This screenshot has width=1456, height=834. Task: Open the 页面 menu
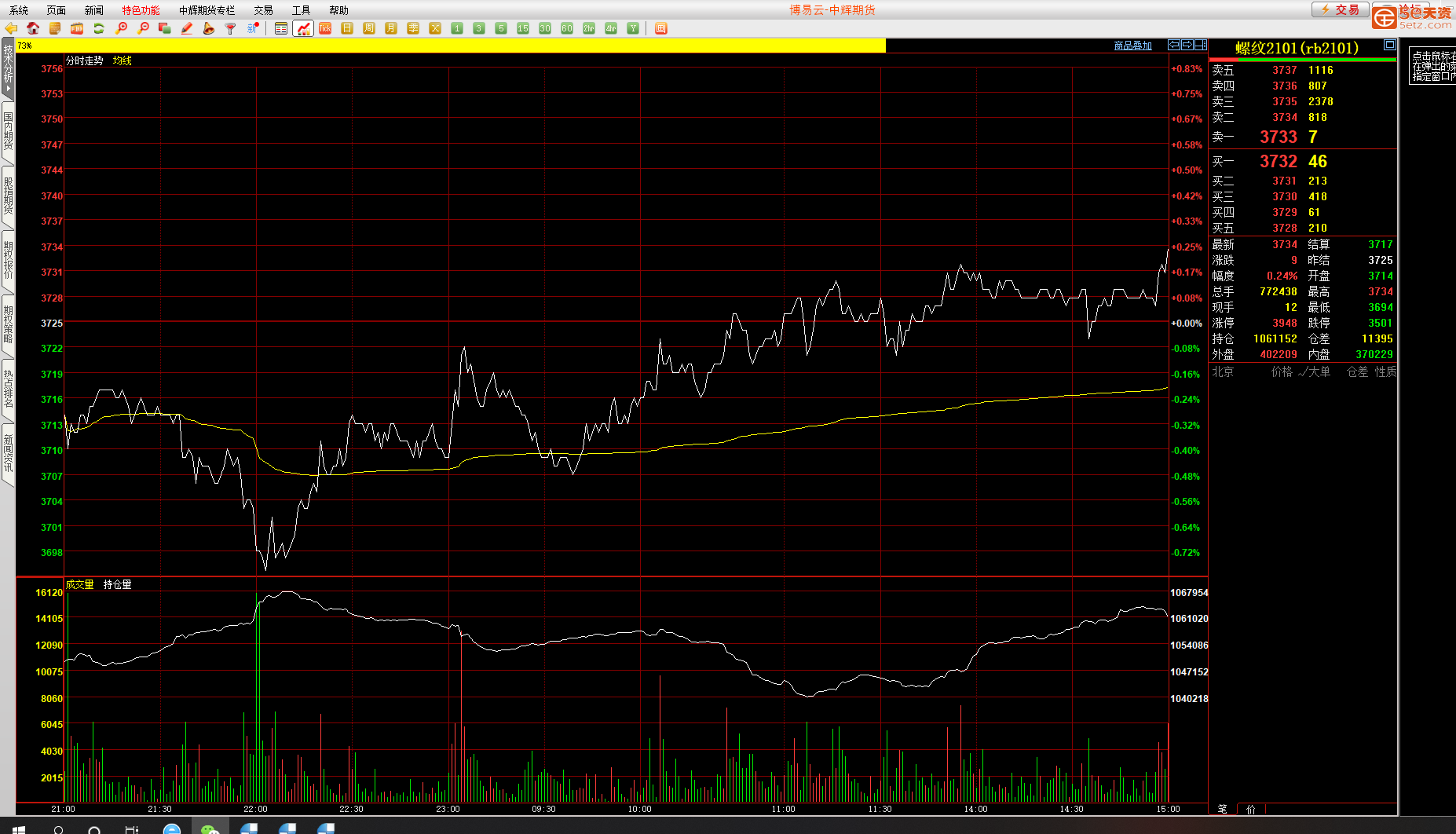tap(57, 10)
